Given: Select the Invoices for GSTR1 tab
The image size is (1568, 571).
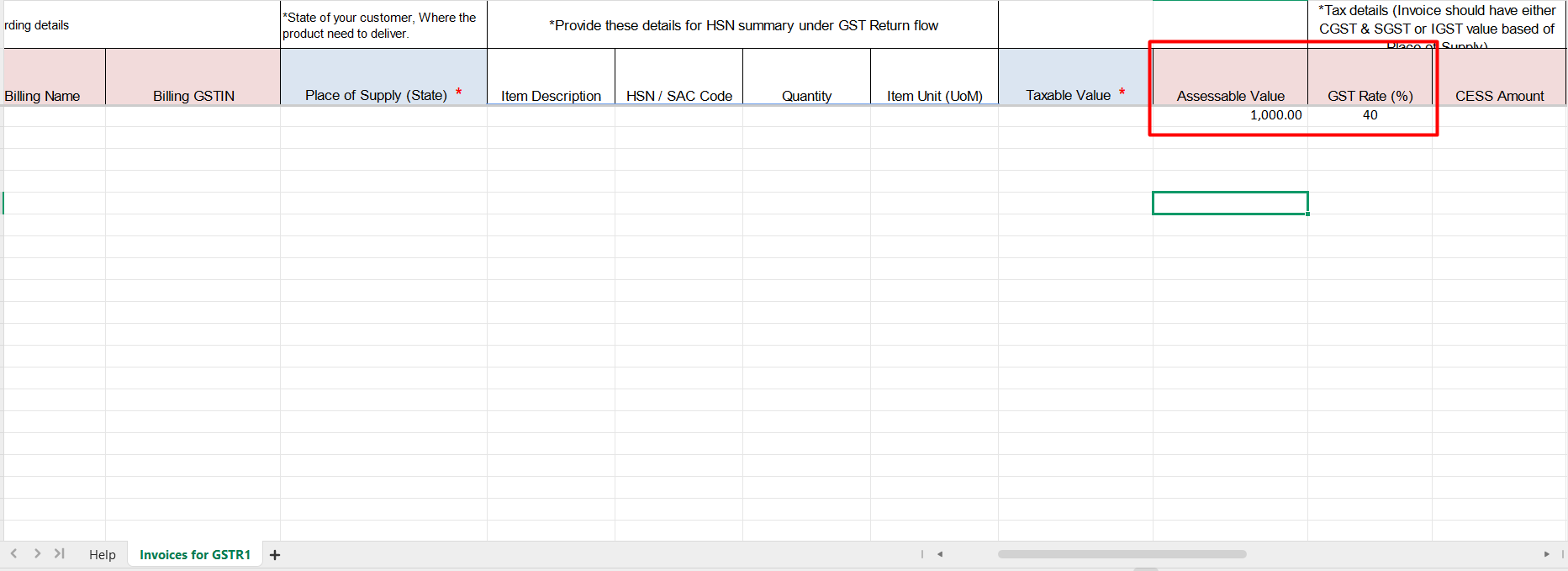Looking at the screenshot, I should pos(195,555).
